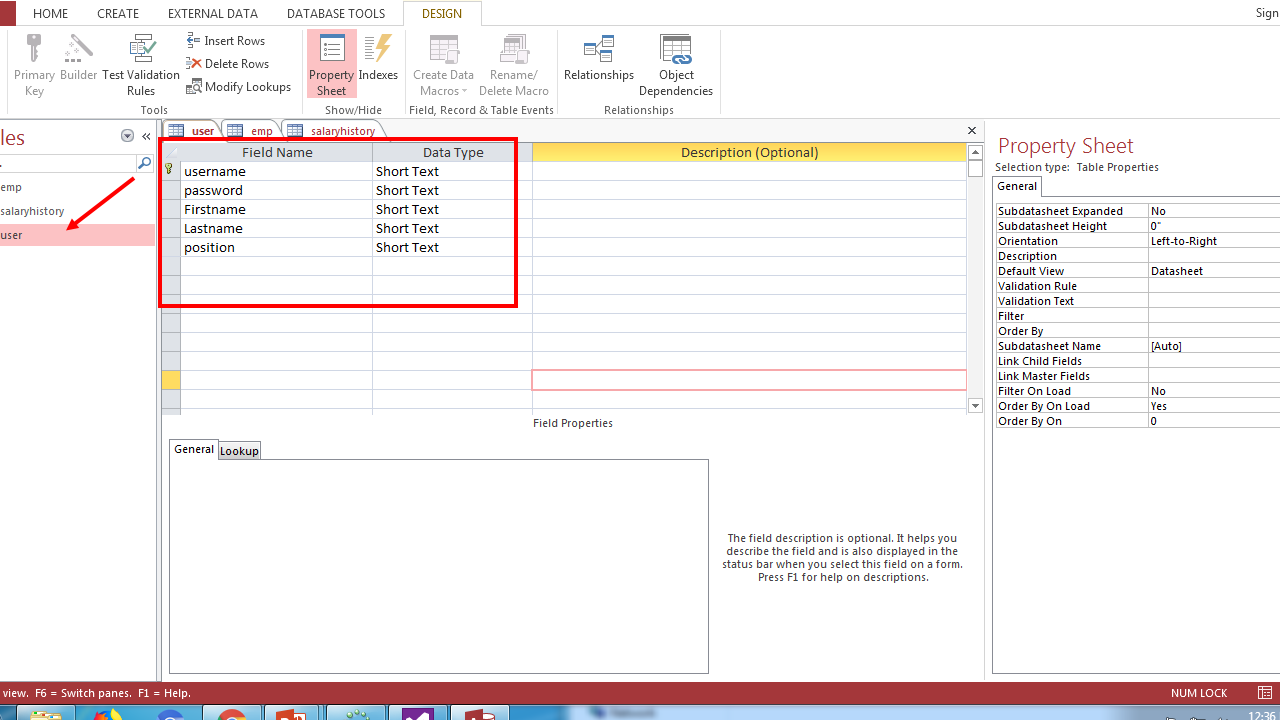
Task: Collapse the navigation pane shutter bar
Action: click(145, 135)
